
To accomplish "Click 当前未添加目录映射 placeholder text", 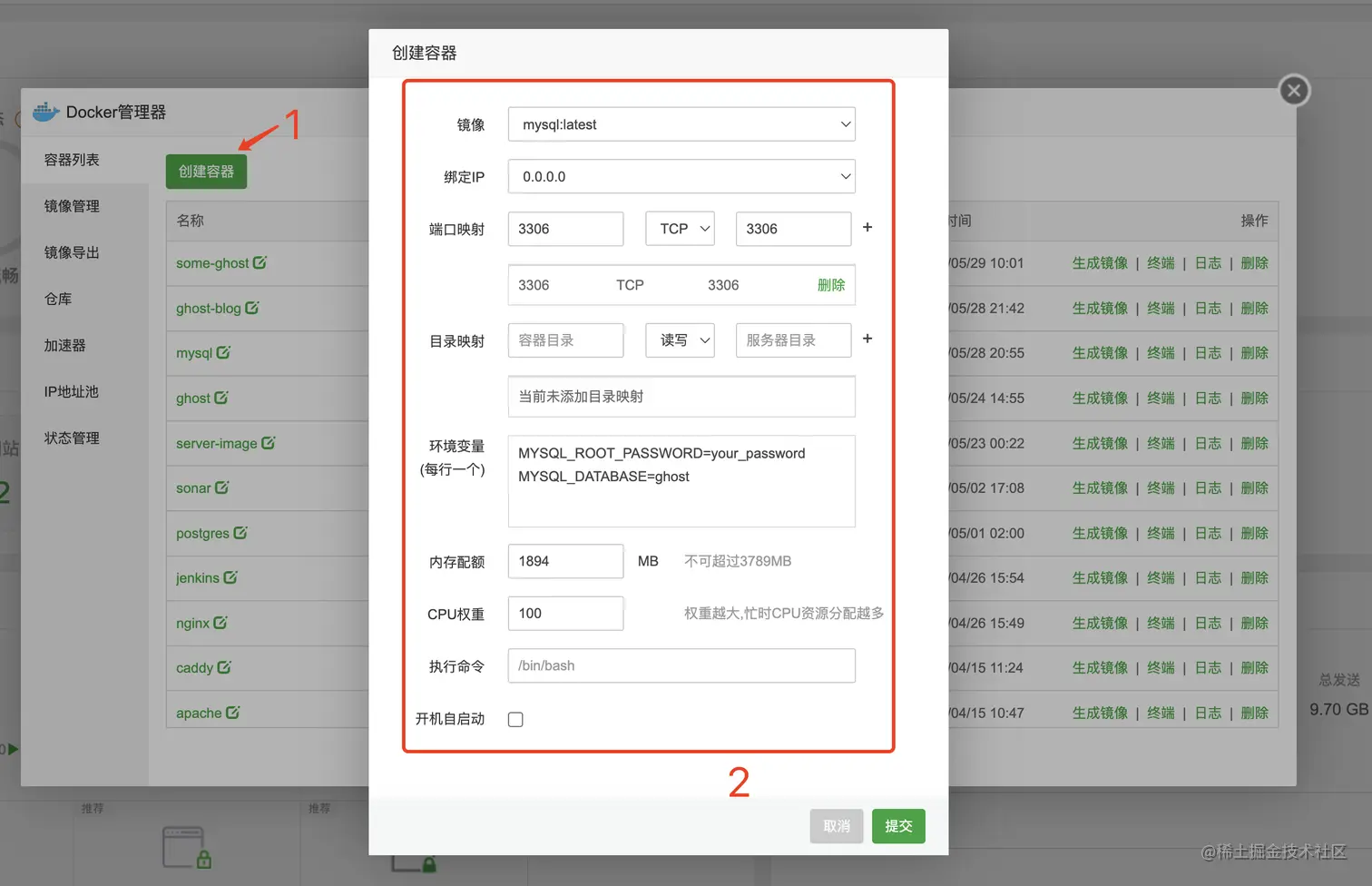I will pos(581,397).
